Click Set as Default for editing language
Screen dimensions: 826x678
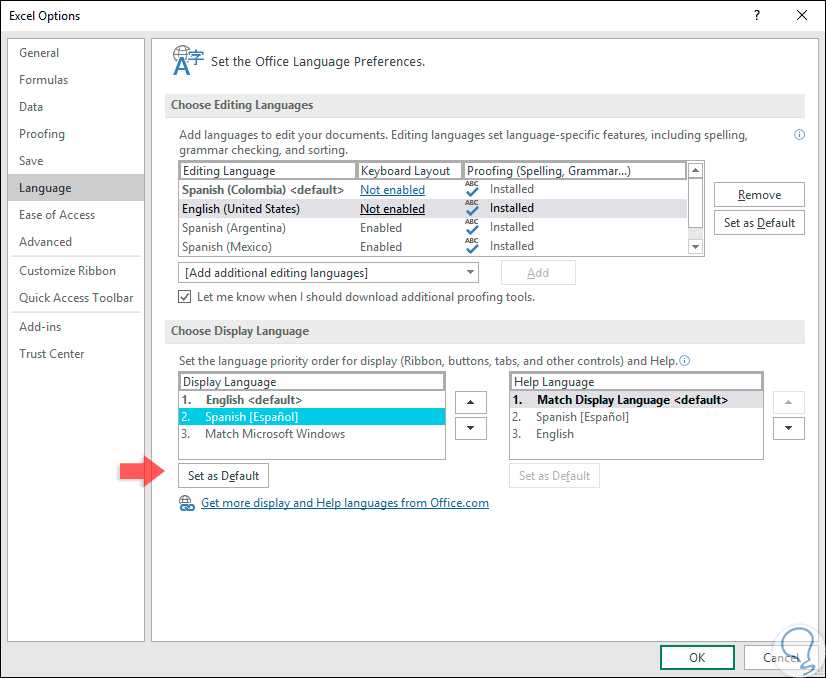click(x=759, y=223)
